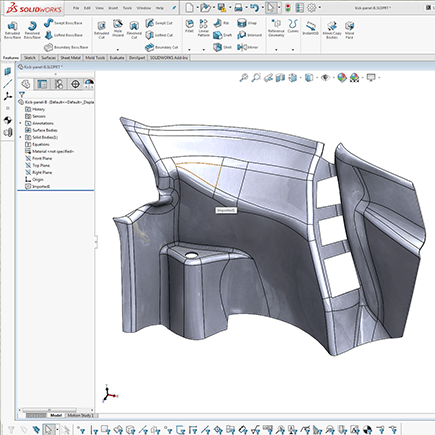Expand the Annotations tree node
This screenshot has height=435, width=435.
click(20, 123)
